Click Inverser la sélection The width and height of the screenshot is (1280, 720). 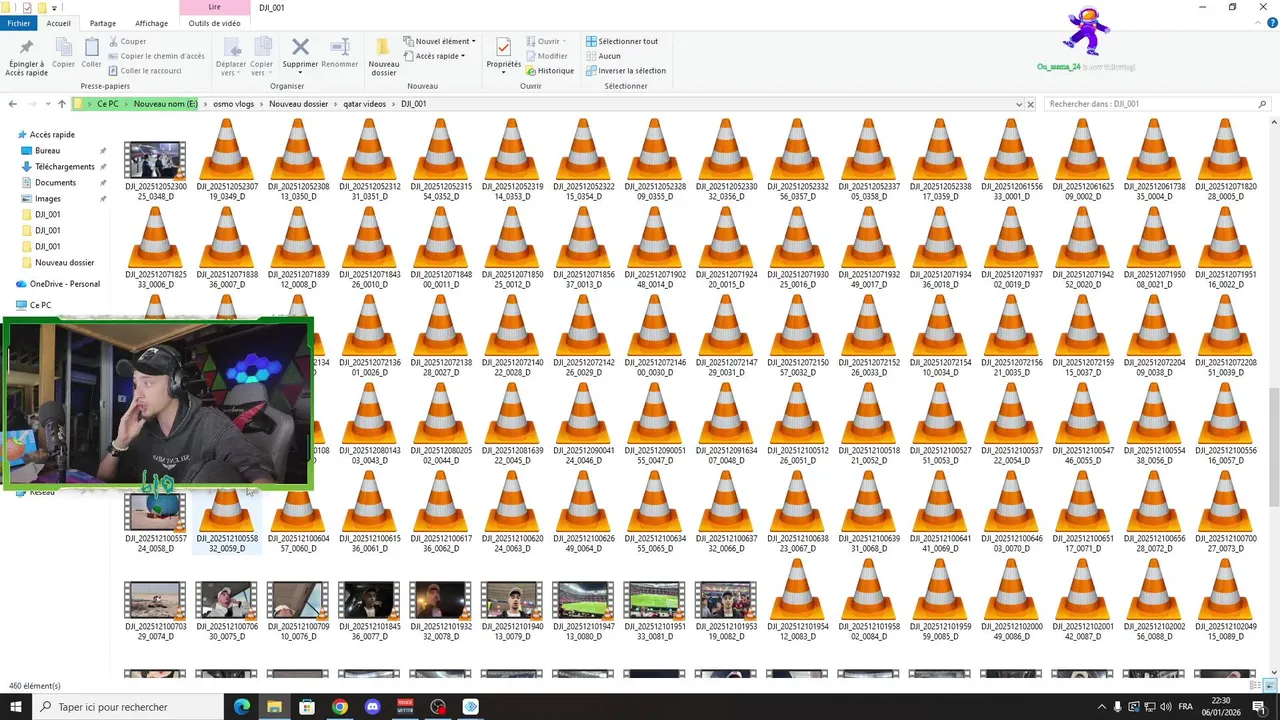point(626,71)
